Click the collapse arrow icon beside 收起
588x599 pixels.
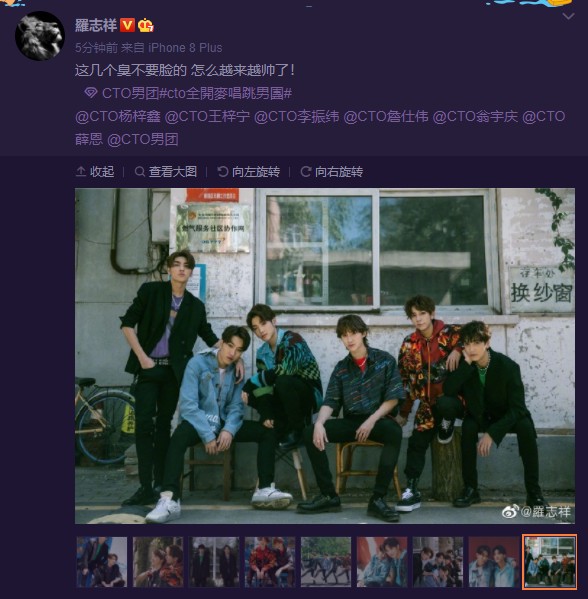coord(81,172)
